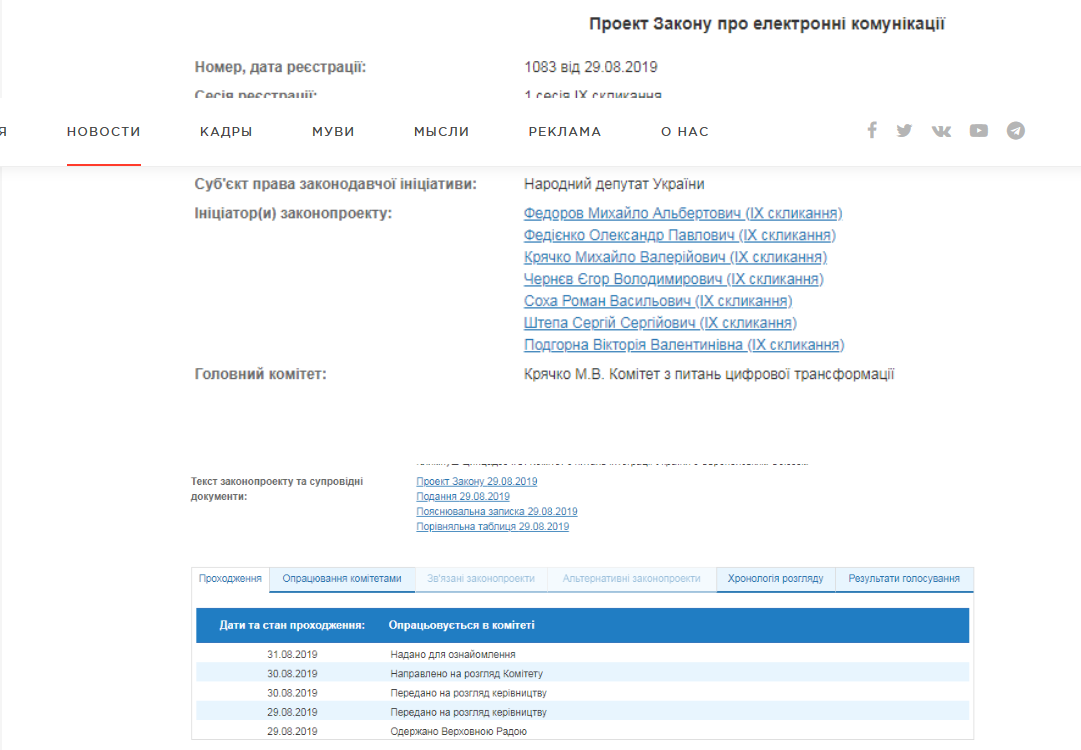This screenshot has height=750, width=1081.
Task: Select the Проходження tab
Action: tap(230, 578)
